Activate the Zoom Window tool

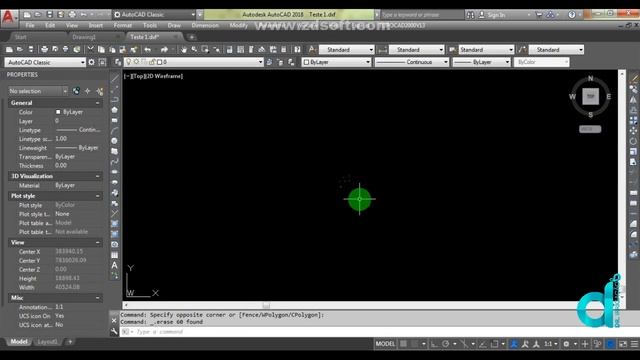[205, 49]
